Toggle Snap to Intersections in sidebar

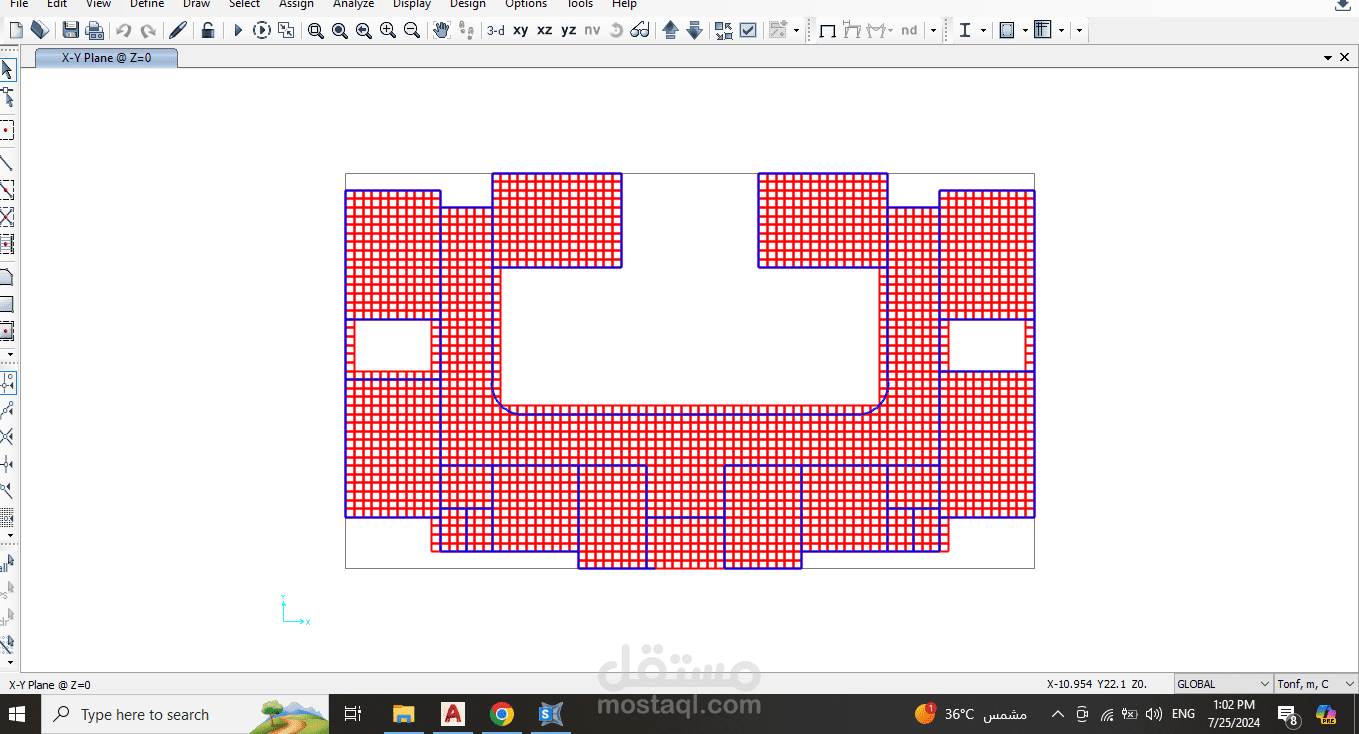point(7,437)
